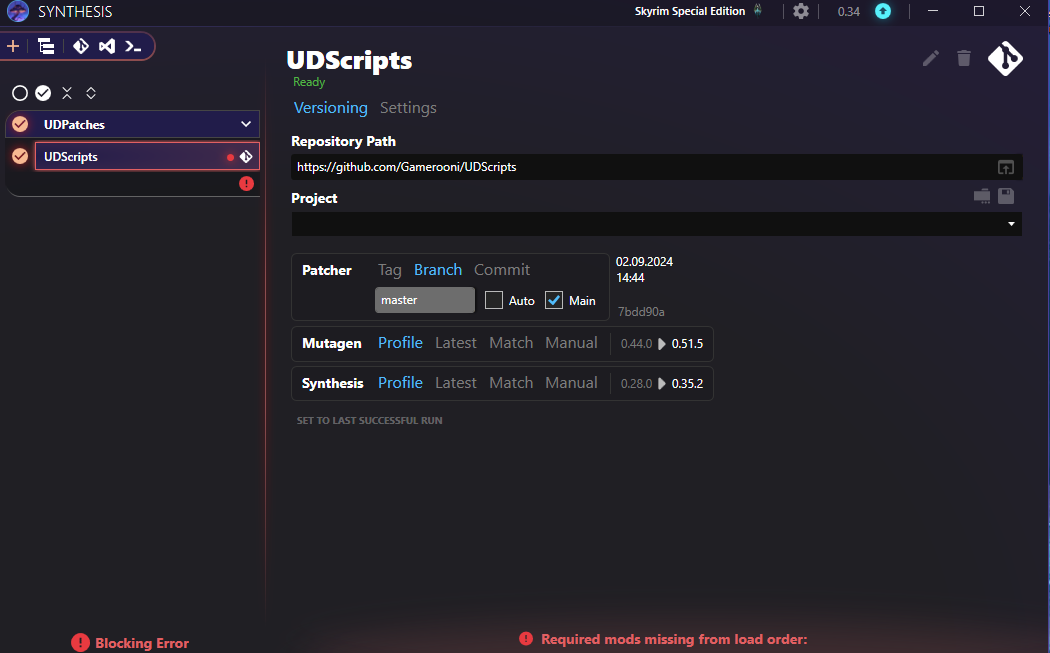Screen dimensions: 1050x653
Task: Choose Synthesis Latest versioning
Action: [456, 383]
